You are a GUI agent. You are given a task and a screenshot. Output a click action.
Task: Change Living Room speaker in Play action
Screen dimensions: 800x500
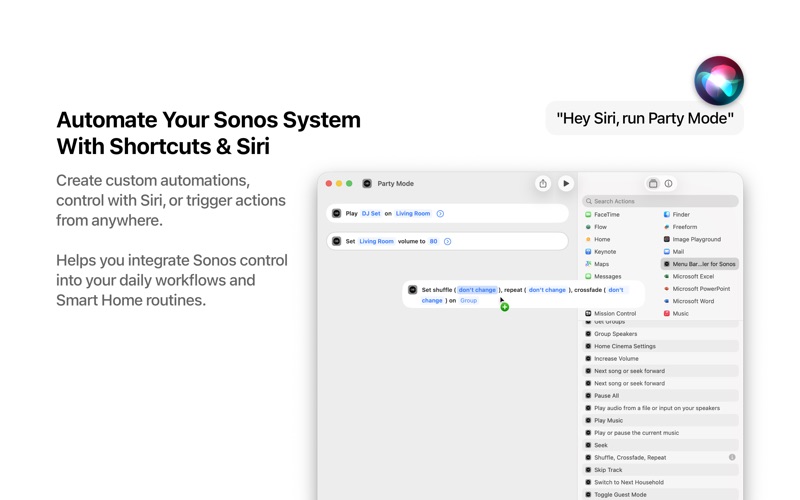413,214
